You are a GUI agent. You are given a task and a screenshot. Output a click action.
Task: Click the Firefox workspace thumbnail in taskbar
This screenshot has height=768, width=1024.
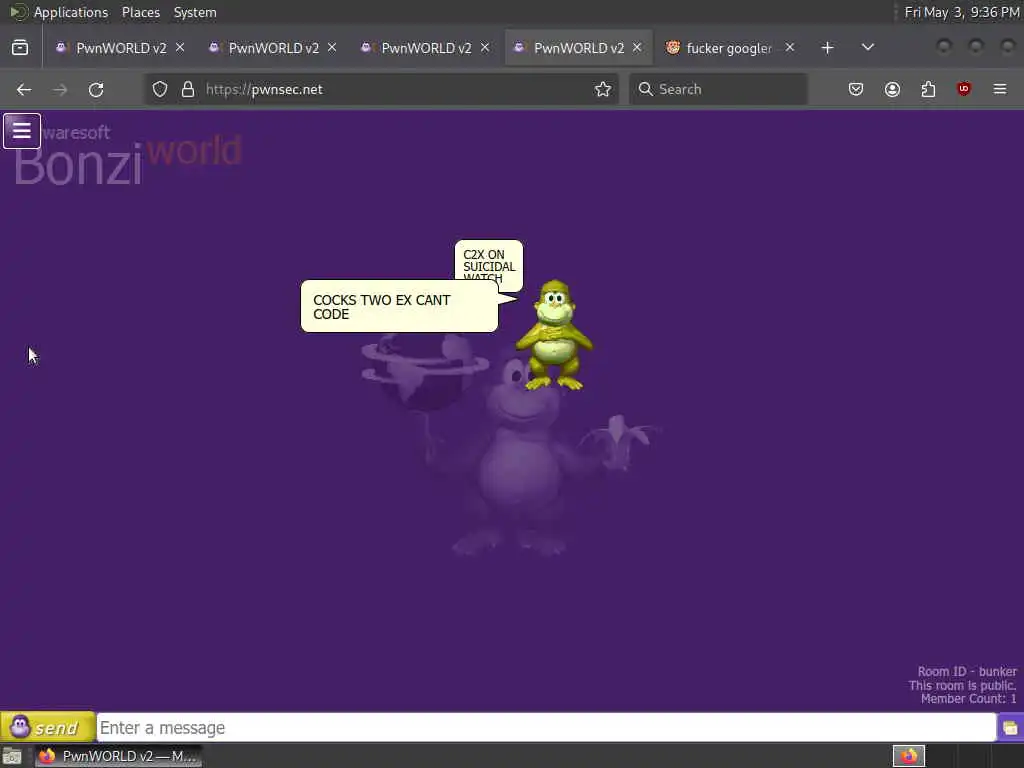pyautogui.click(x=908, y=756)
